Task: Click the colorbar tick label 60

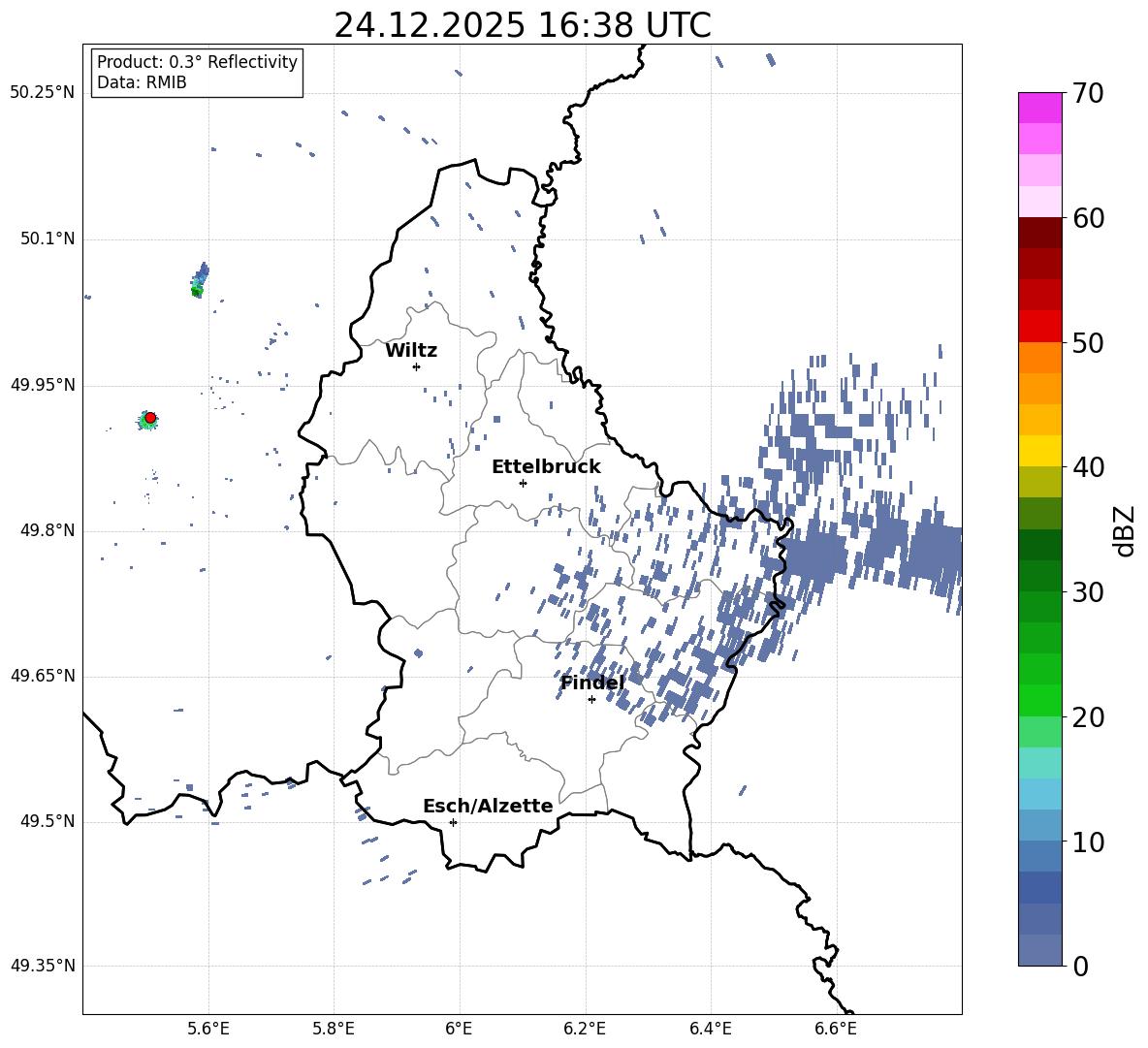Action: tap(1088, 218)
